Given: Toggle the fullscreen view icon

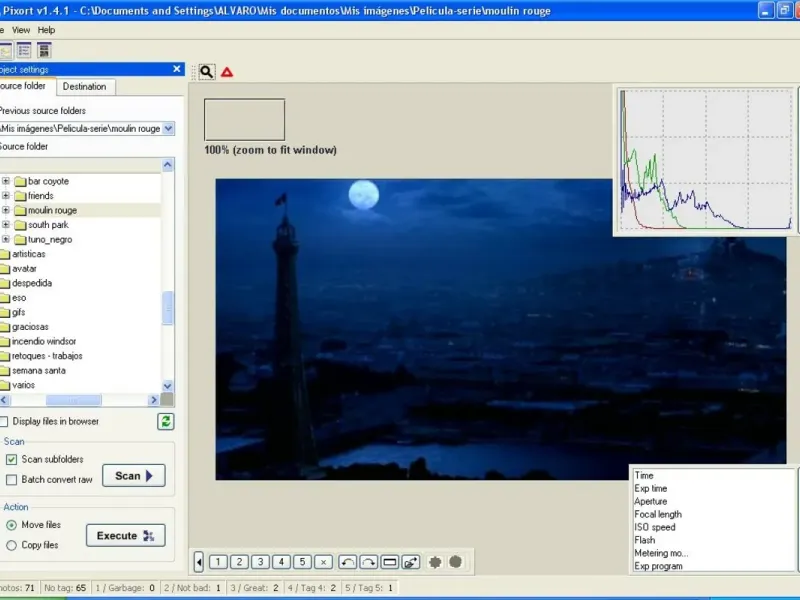Looking at the screenshot, I should 390,562.
